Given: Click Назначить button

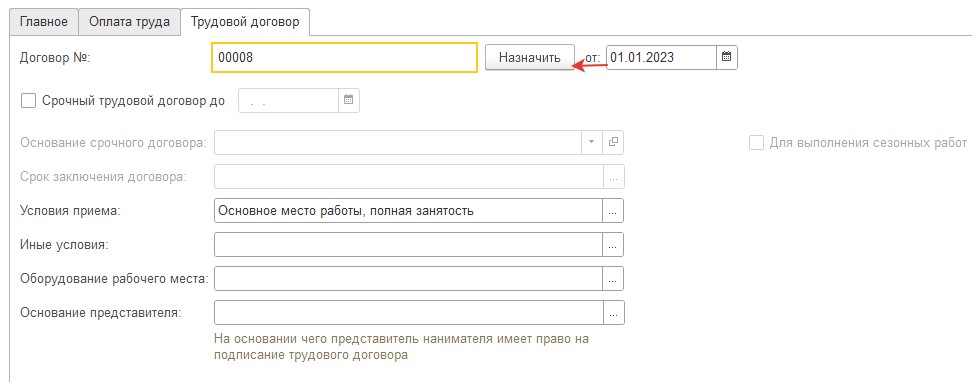Looking at the screenshot, I should point(530,58).
